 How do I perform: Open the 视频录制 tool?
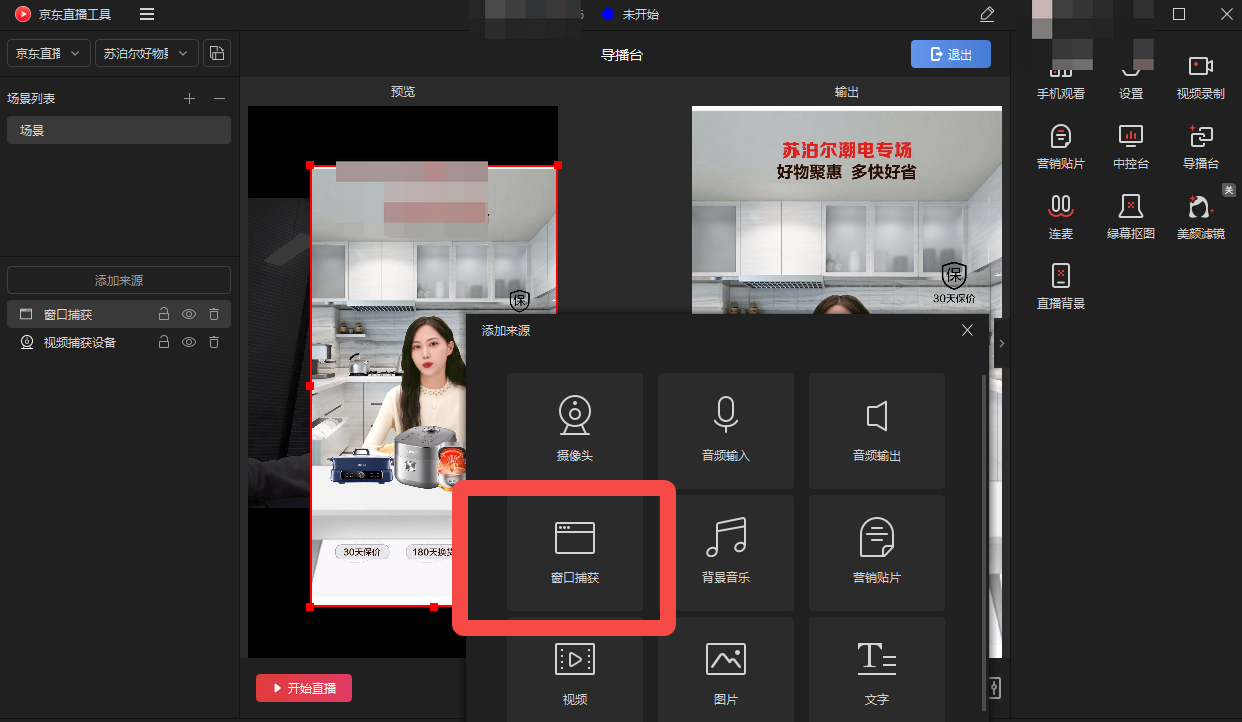(1201, 78)
